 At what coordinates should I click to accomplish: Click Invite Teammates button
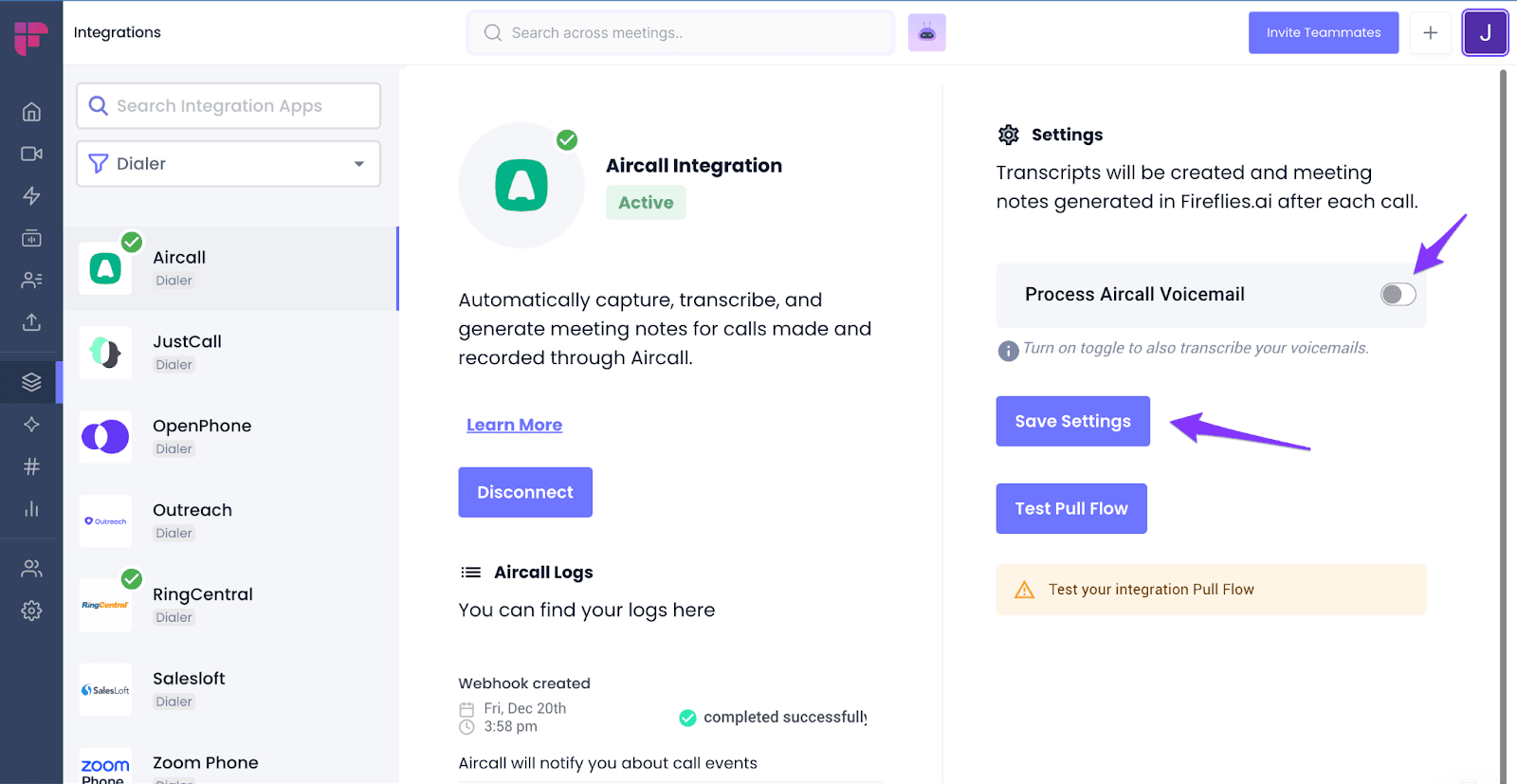click(x=1324, y=32)
